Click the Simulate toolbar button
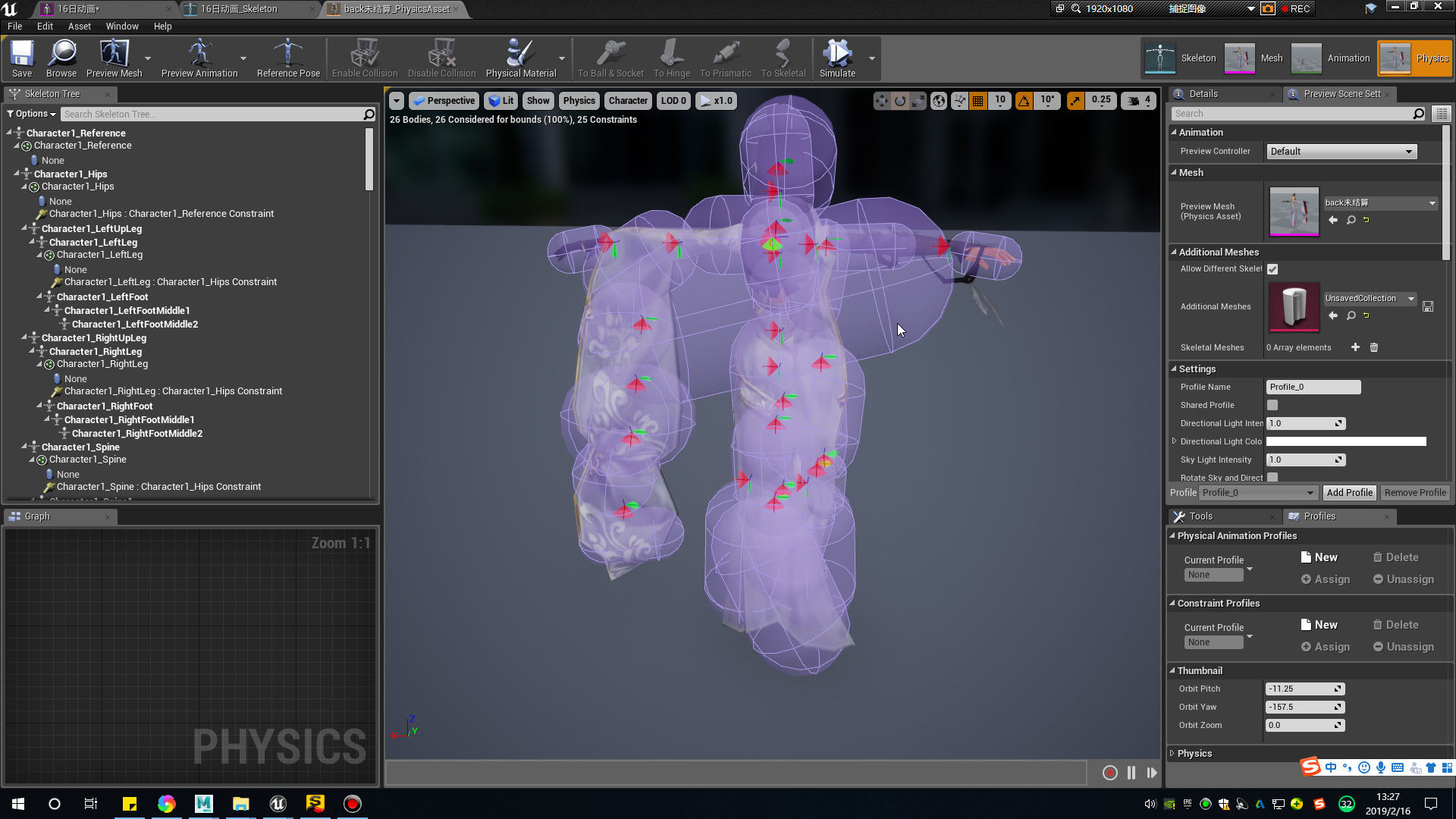 (x=837, y=58)
